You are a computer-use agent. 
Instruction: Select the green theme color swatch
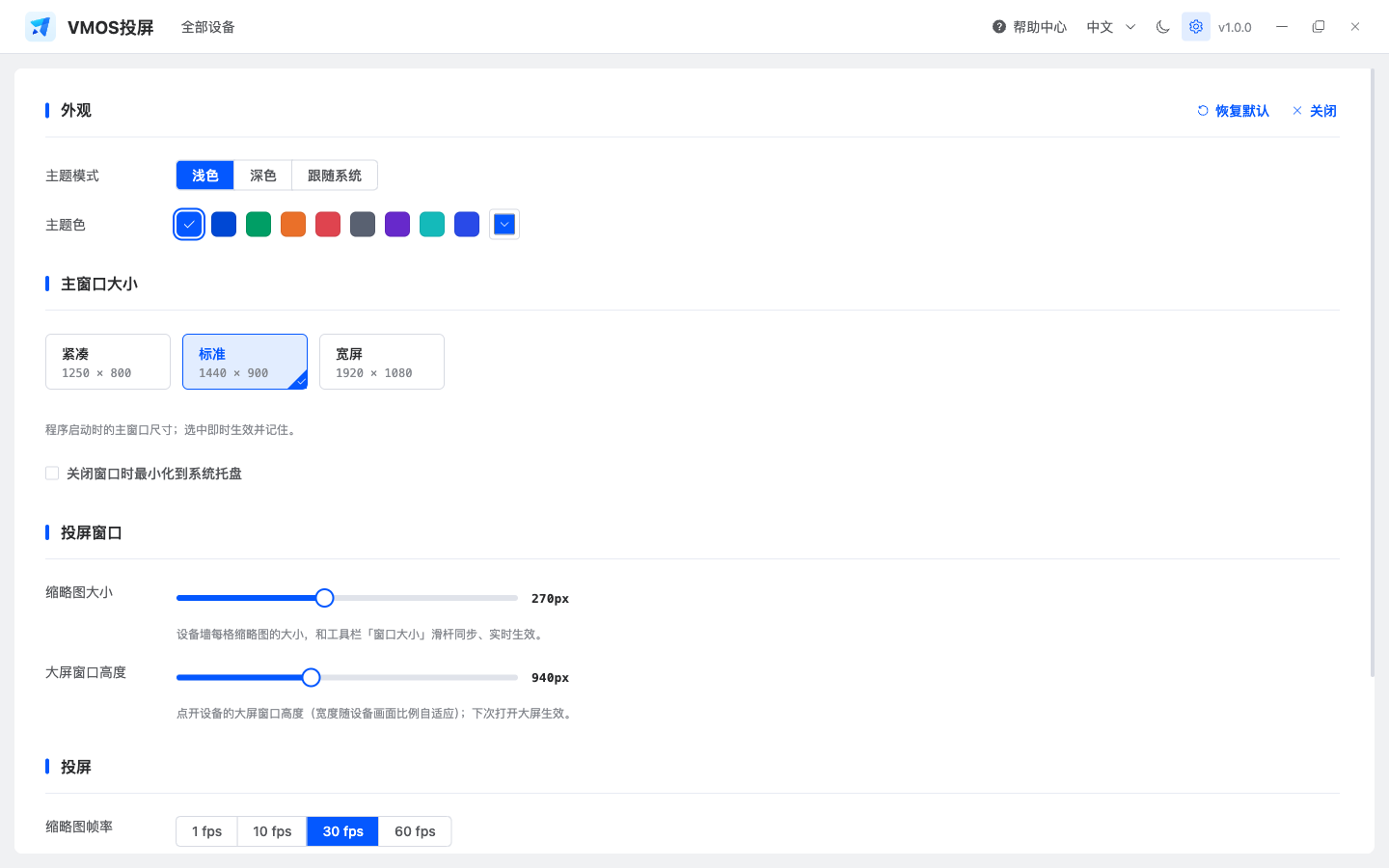[x=259, y=225]
